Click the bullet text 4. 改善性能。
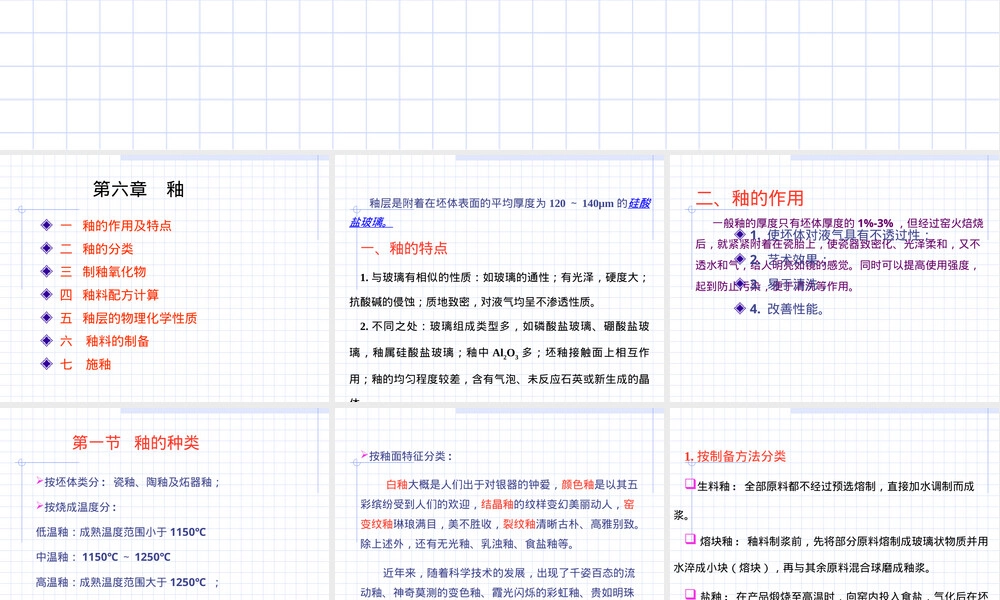 click(x=788, y=309)
